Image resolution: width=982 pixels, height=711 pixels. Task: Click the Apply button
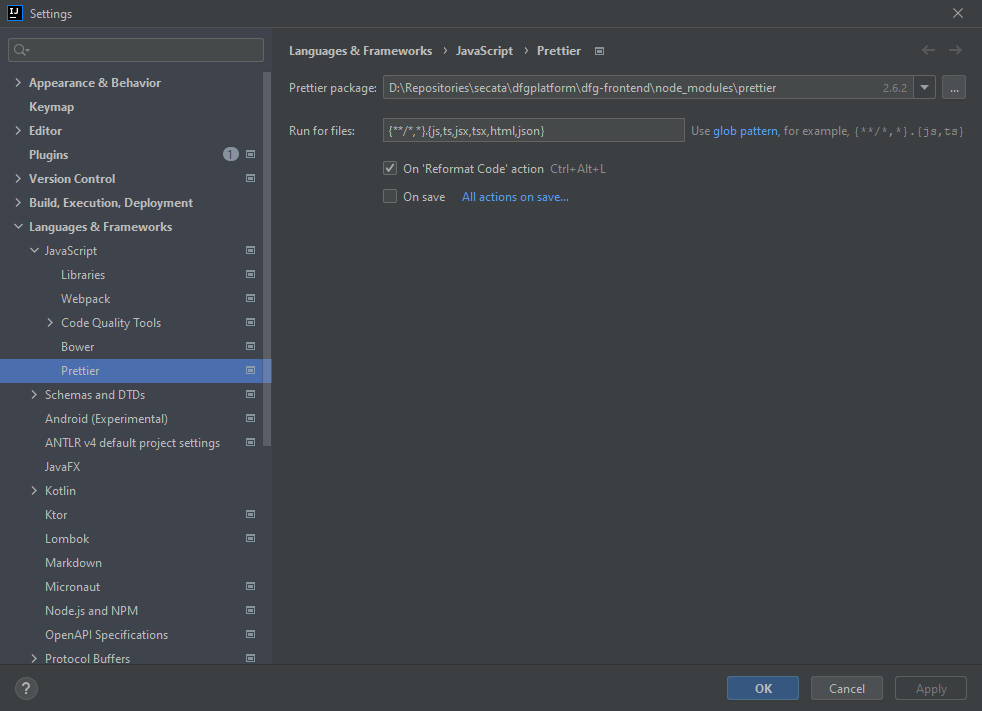(x=931, y=688)
